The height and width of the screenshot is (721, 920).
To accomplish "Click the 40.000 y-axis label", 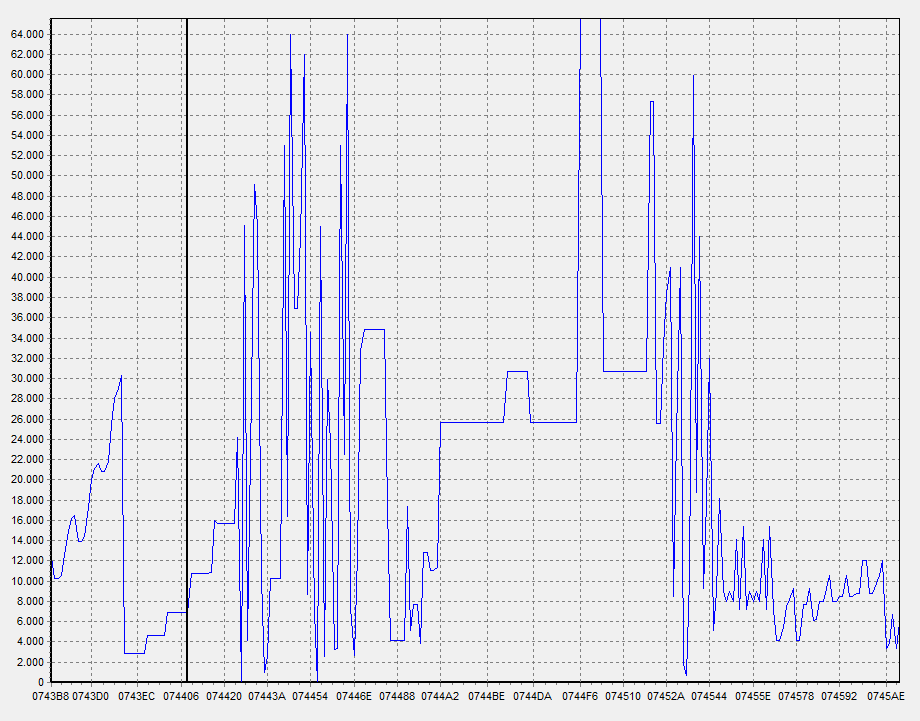I will [27, 277].
